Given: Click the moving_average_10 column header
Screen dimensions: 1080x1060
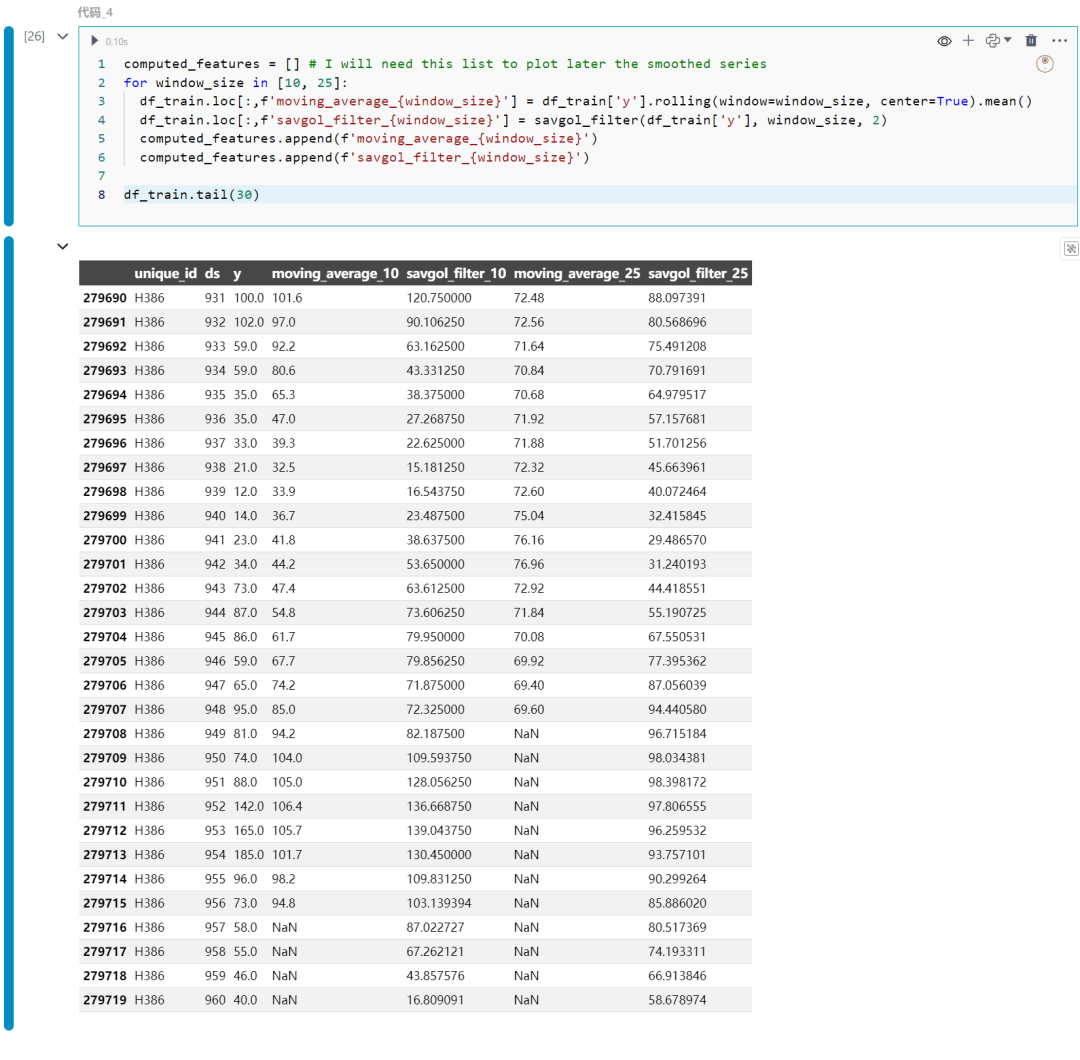Looking at the screenshot, I should coord(335,274).
